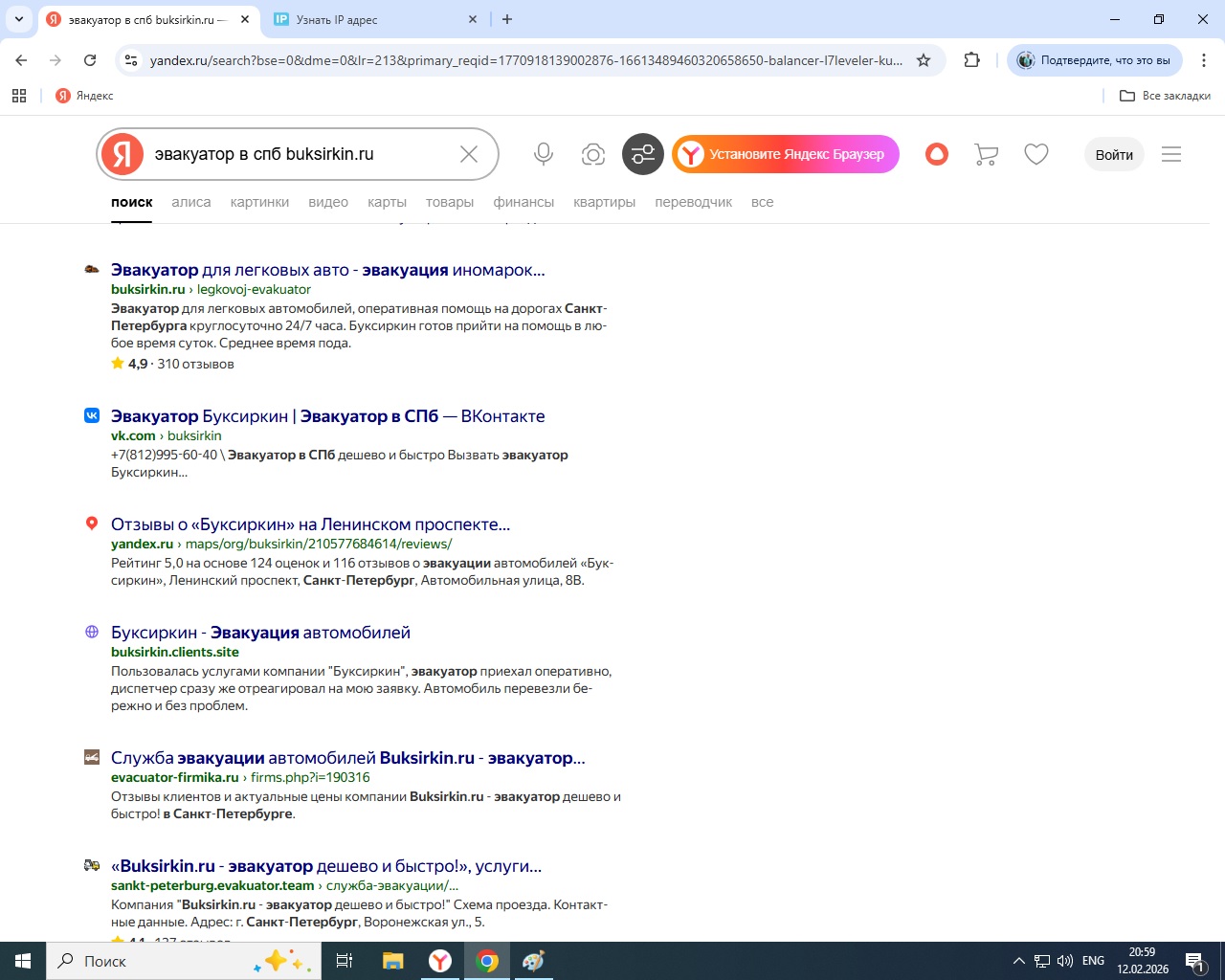The image size is (1225, 980).
Task: Reload the page
Action: pyautogui.click(x=90, y=60)
